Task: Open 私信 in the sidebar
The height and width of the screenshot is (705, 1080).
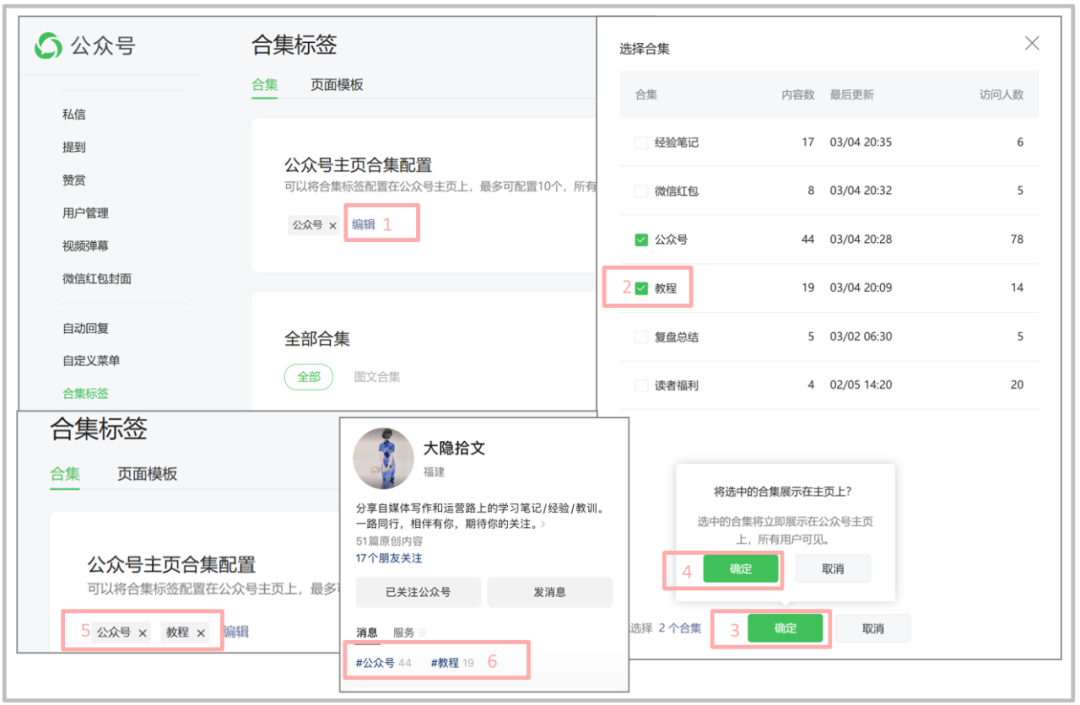Action: (x=74, y=114)
